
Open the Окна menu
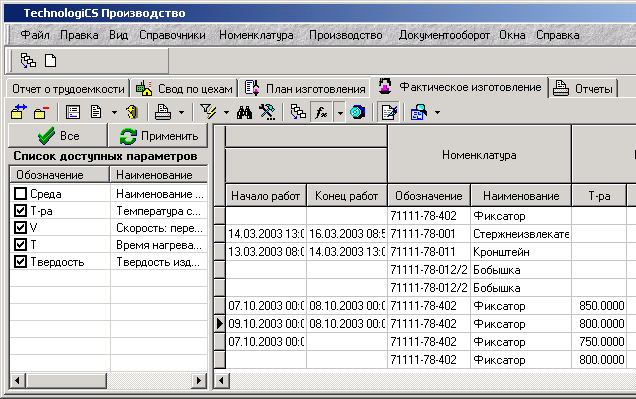coord(512,35)
